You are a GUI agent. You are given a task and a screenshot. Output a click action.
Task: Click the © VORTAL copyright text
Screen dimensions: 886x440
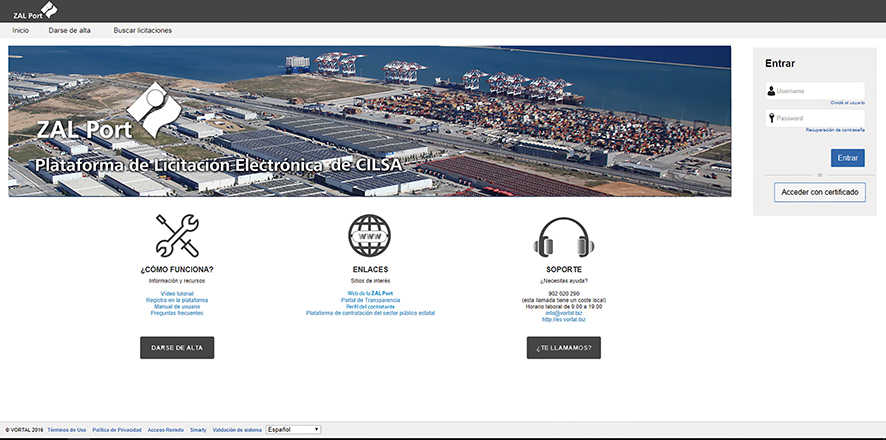tap(24, 430)
